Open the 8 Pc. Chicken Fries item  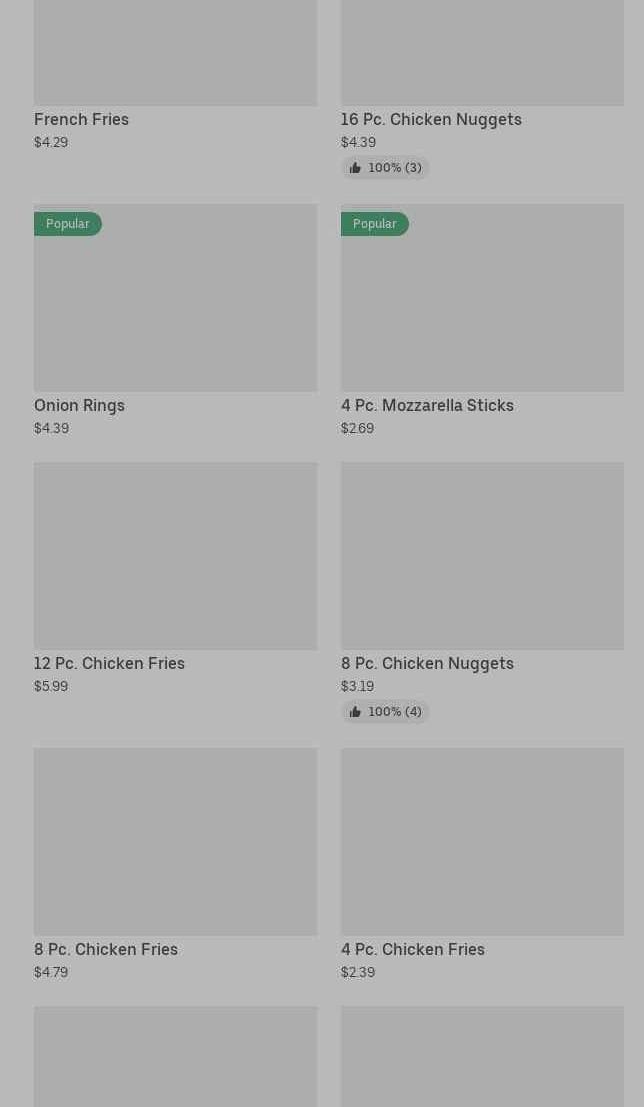(x=106, y=949)
